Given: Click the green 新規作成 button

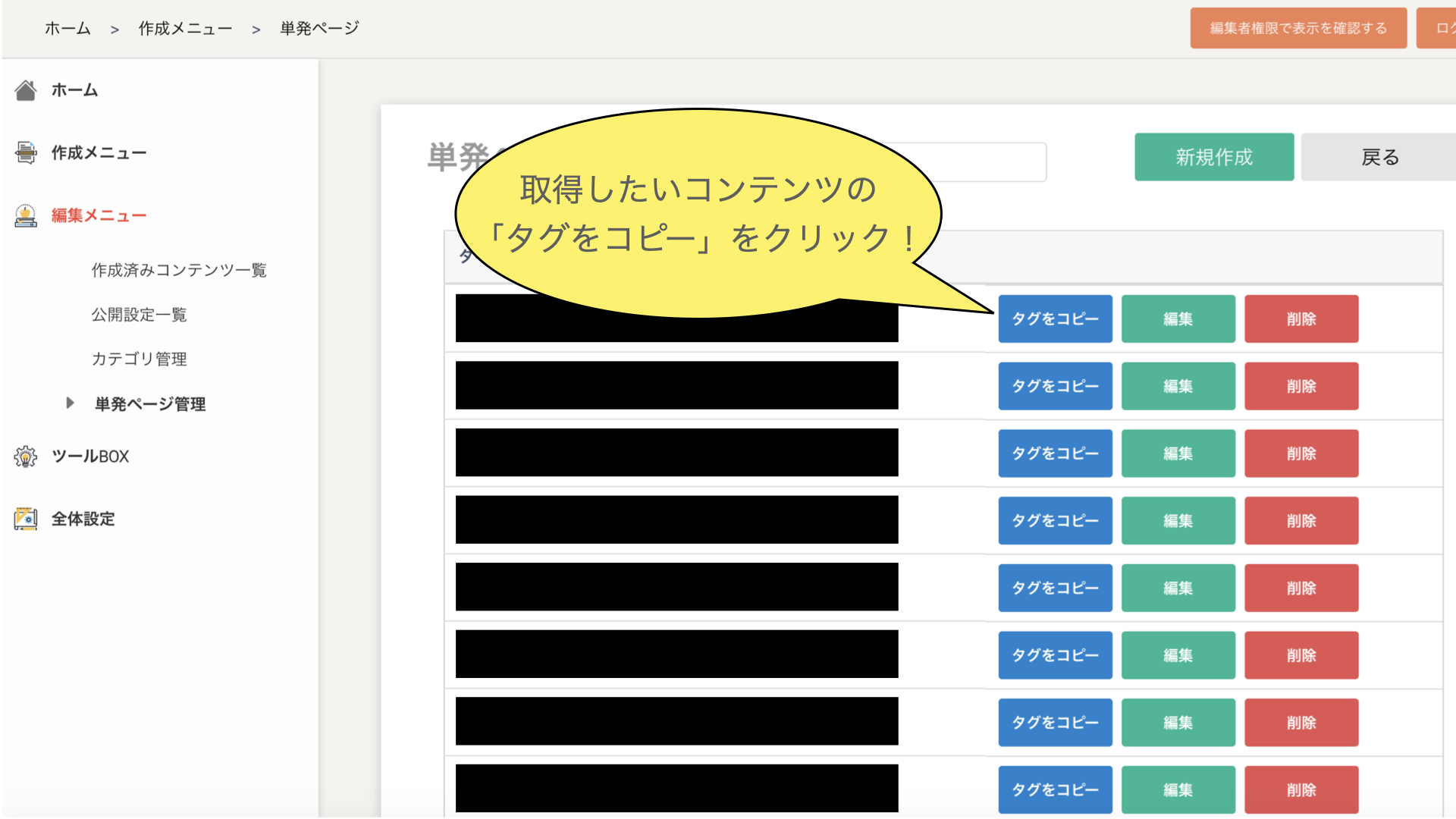Looking at the screenshot, I should [1213, 157].
